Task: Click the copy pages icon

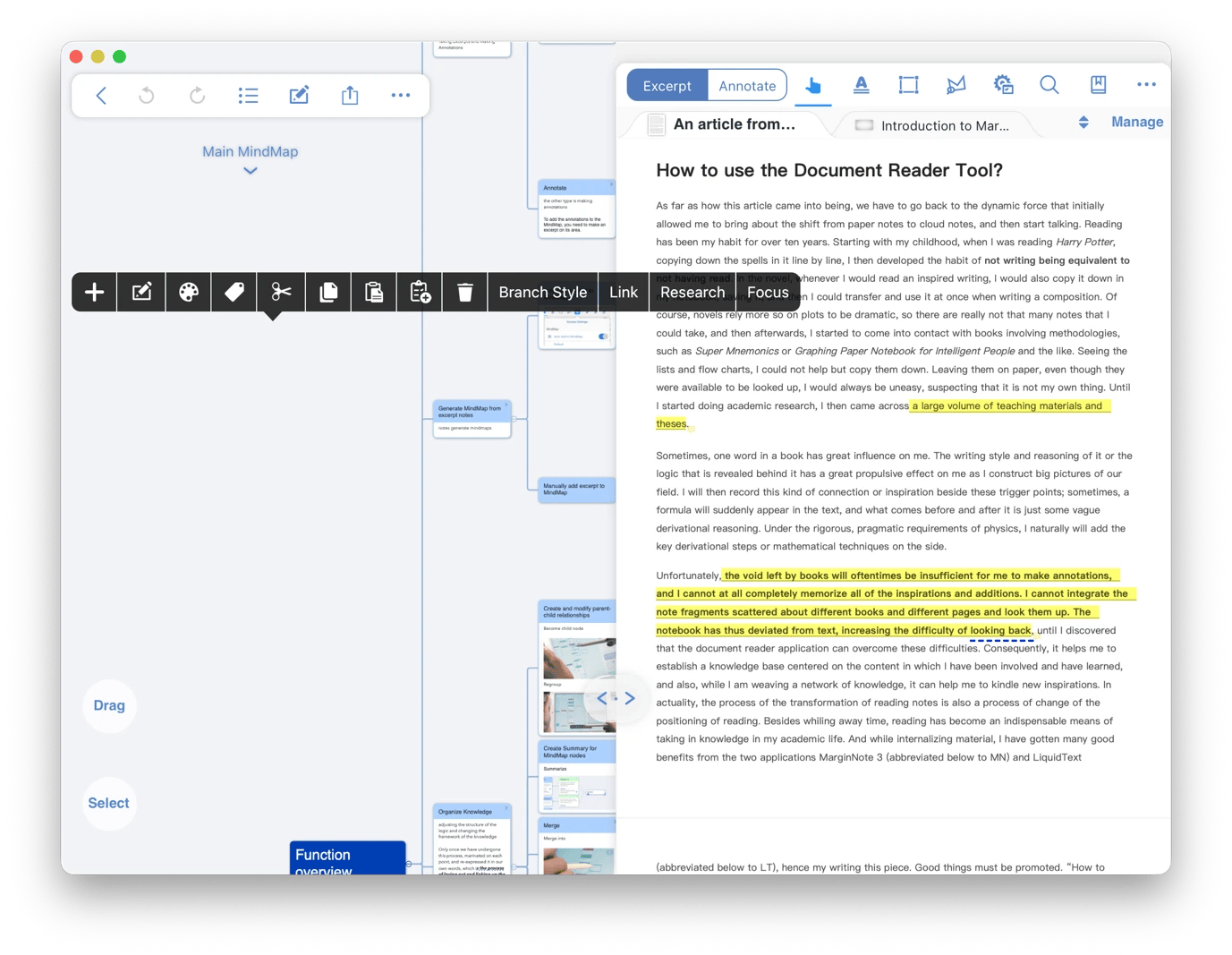Action: (x=328, y=292)
